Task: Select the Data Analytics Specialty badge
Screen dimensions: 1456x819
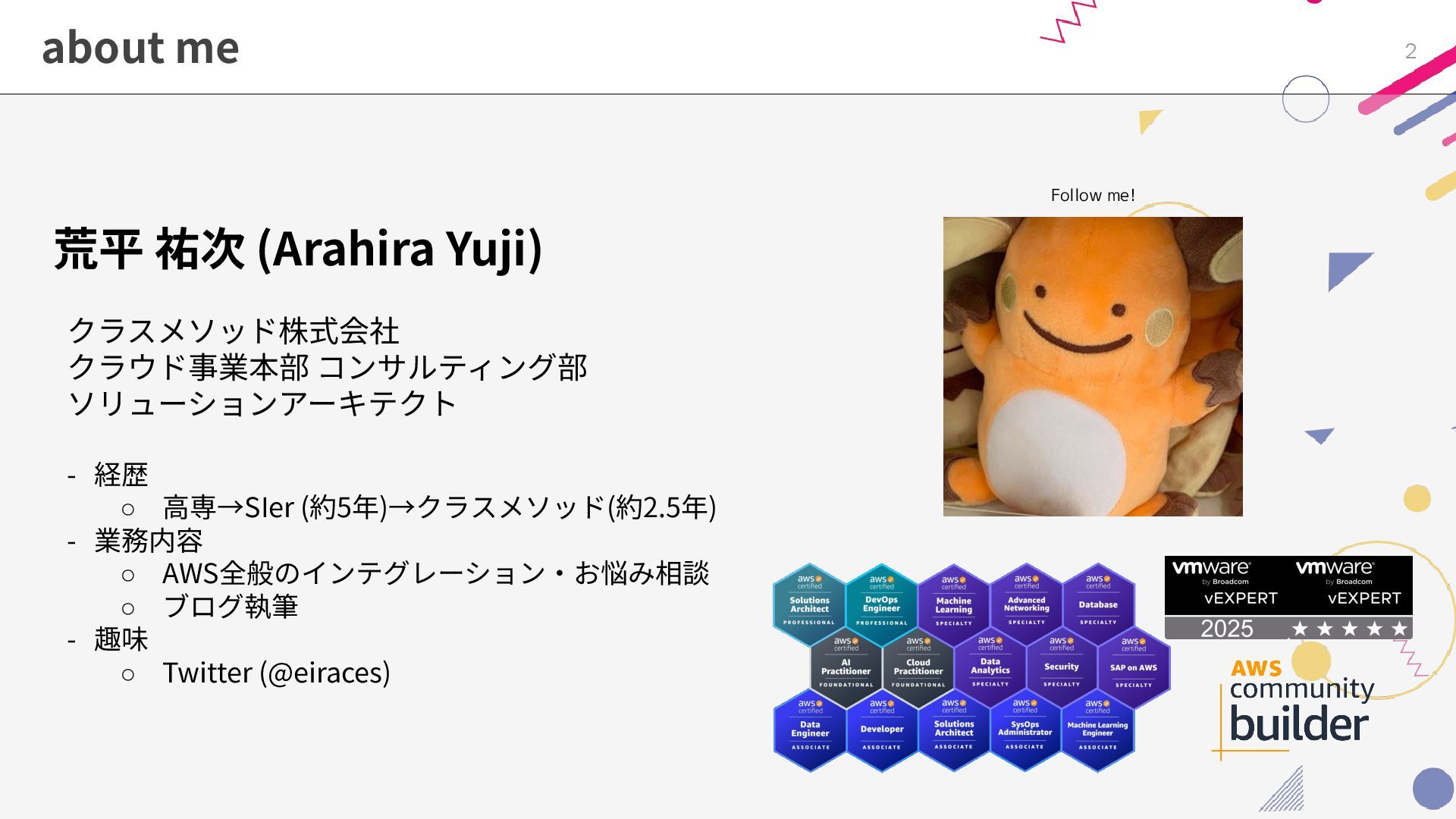Action: point(990,667)
